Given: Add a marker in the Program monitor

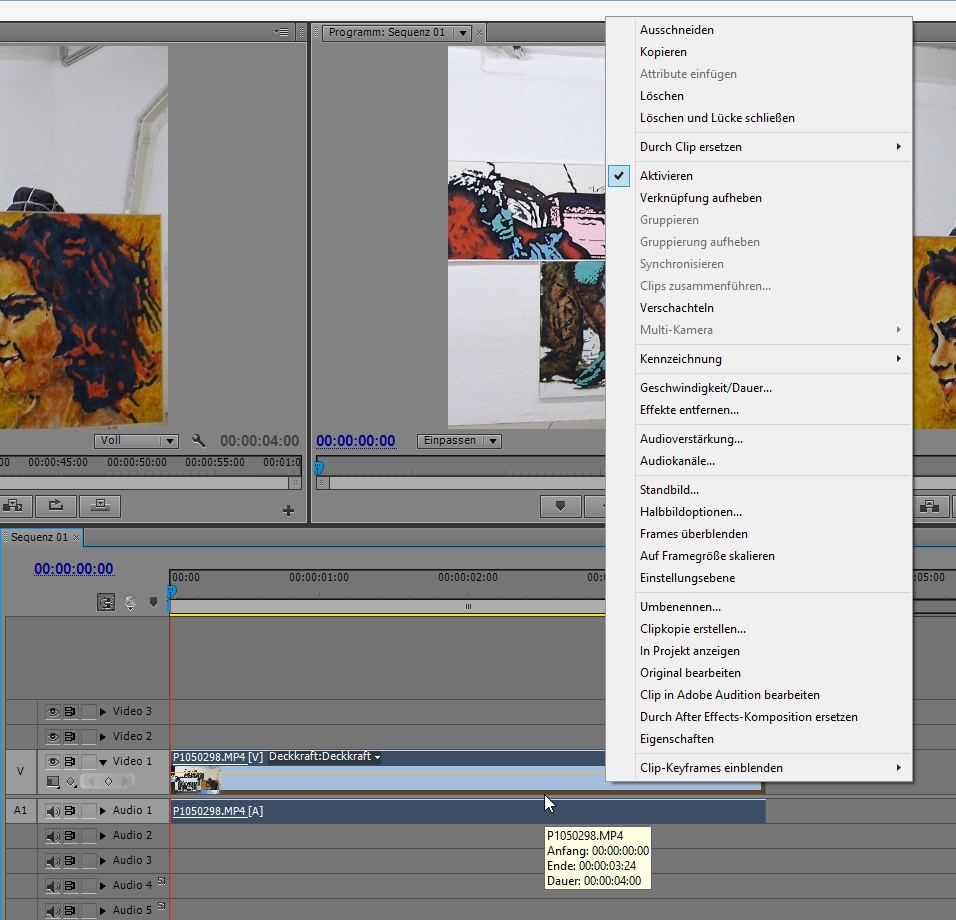Looking at the screenshot, I should point(560,506).
